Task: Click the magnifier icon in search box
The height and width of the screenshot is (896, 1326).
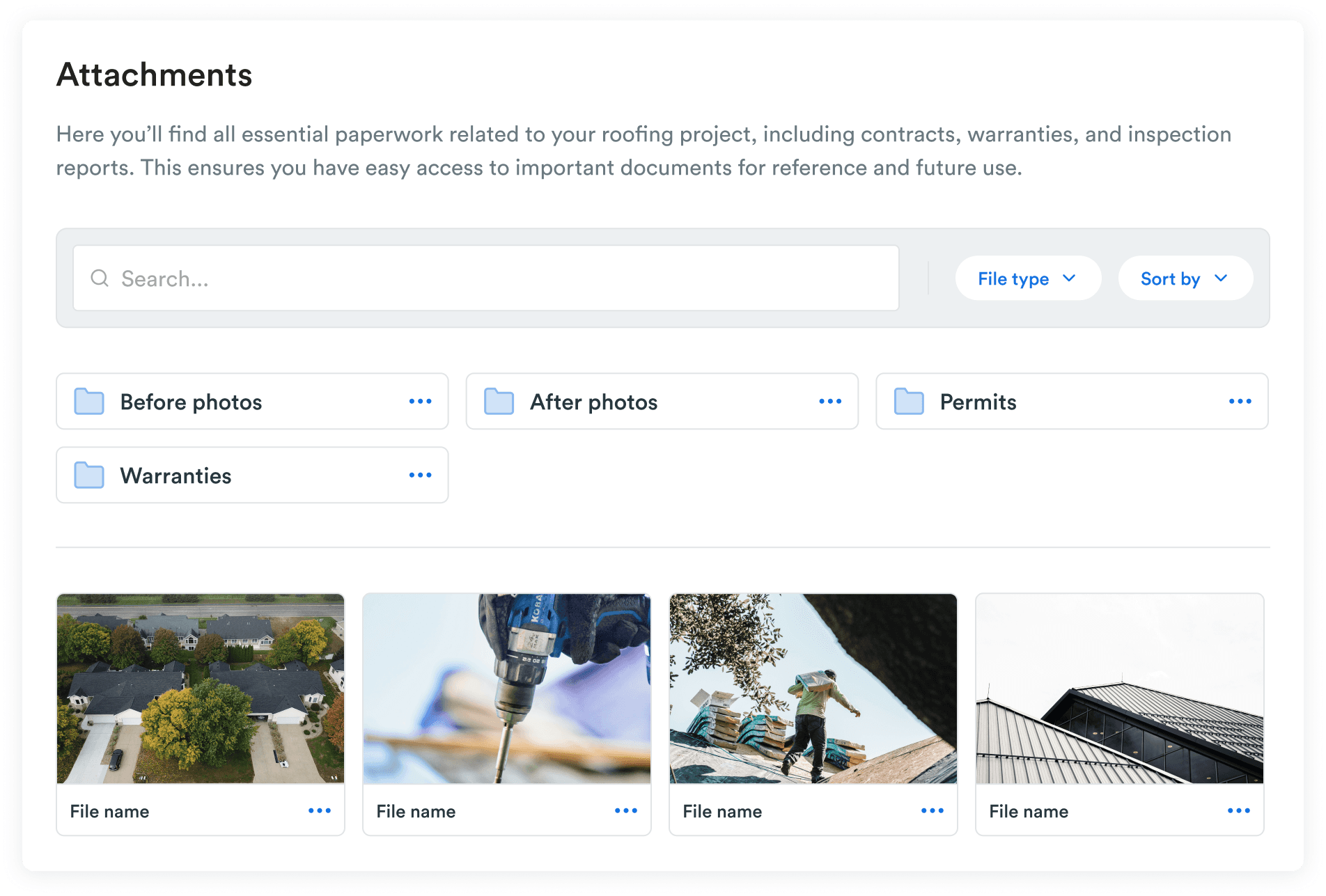Action: pos(100,278)
